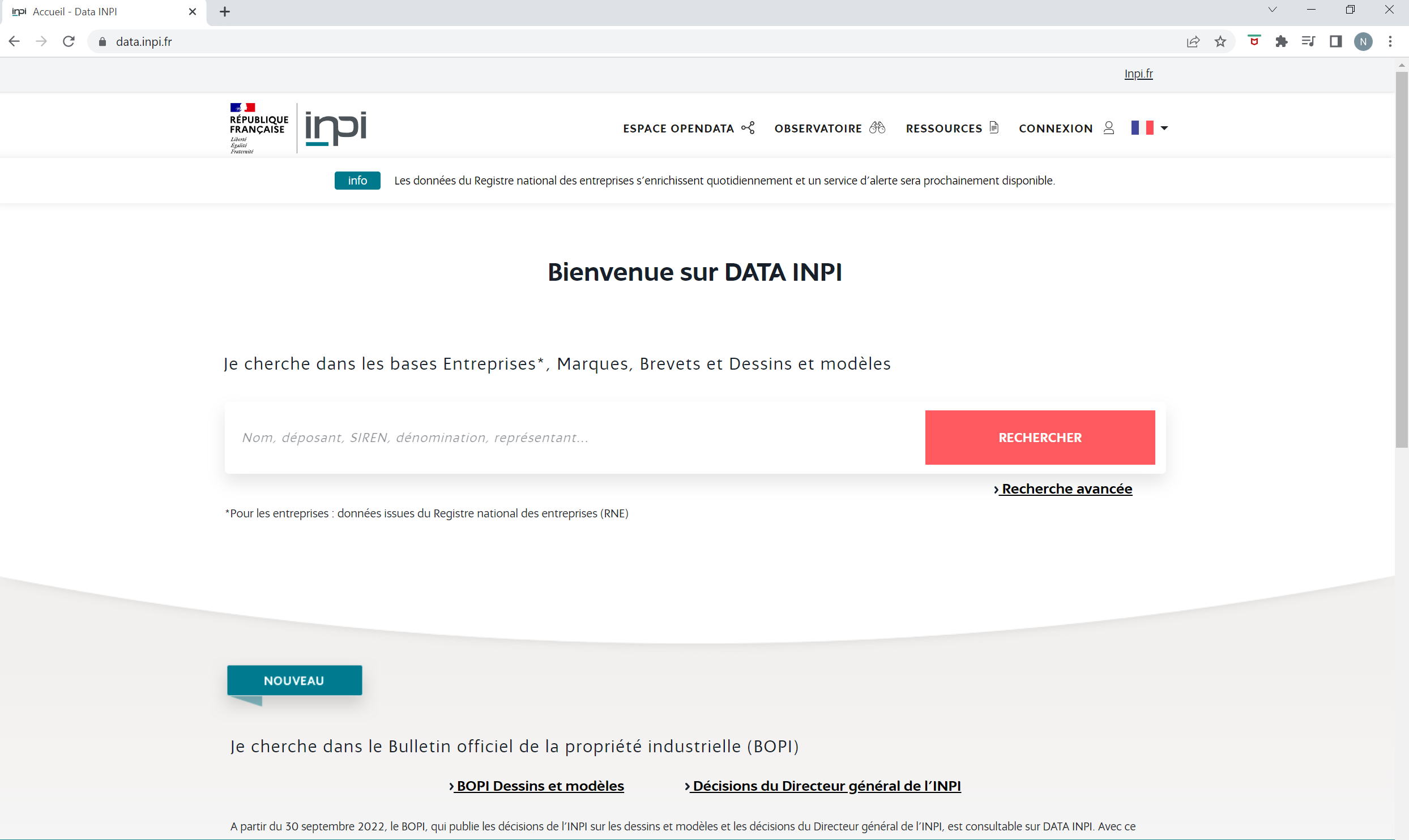
Task: Expand the language dropdown arrow
Action: coord(1164,128)
